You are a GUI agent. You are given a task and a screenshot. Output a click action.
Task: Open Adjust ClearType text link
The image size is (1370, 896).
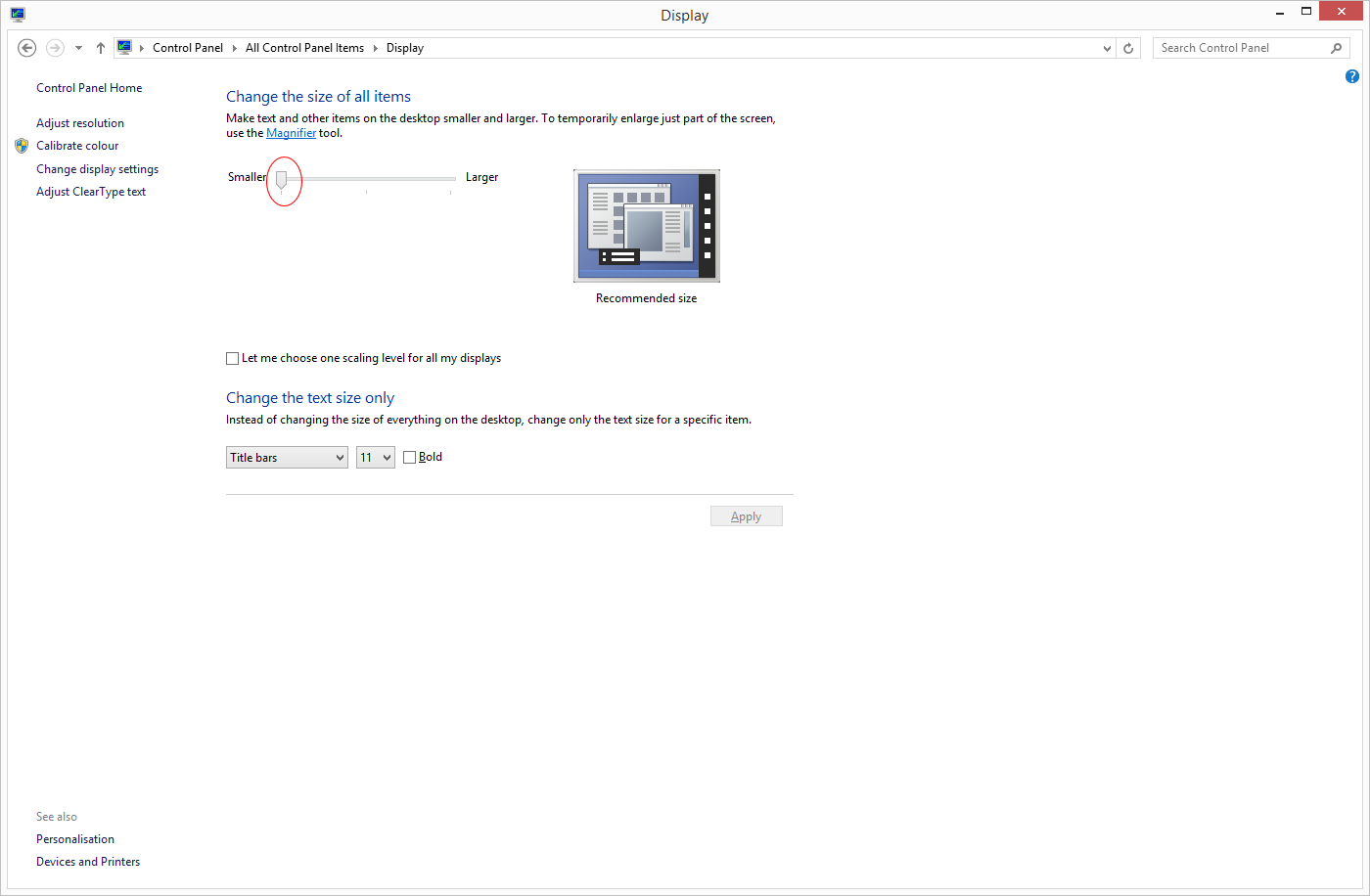(91, 192)
